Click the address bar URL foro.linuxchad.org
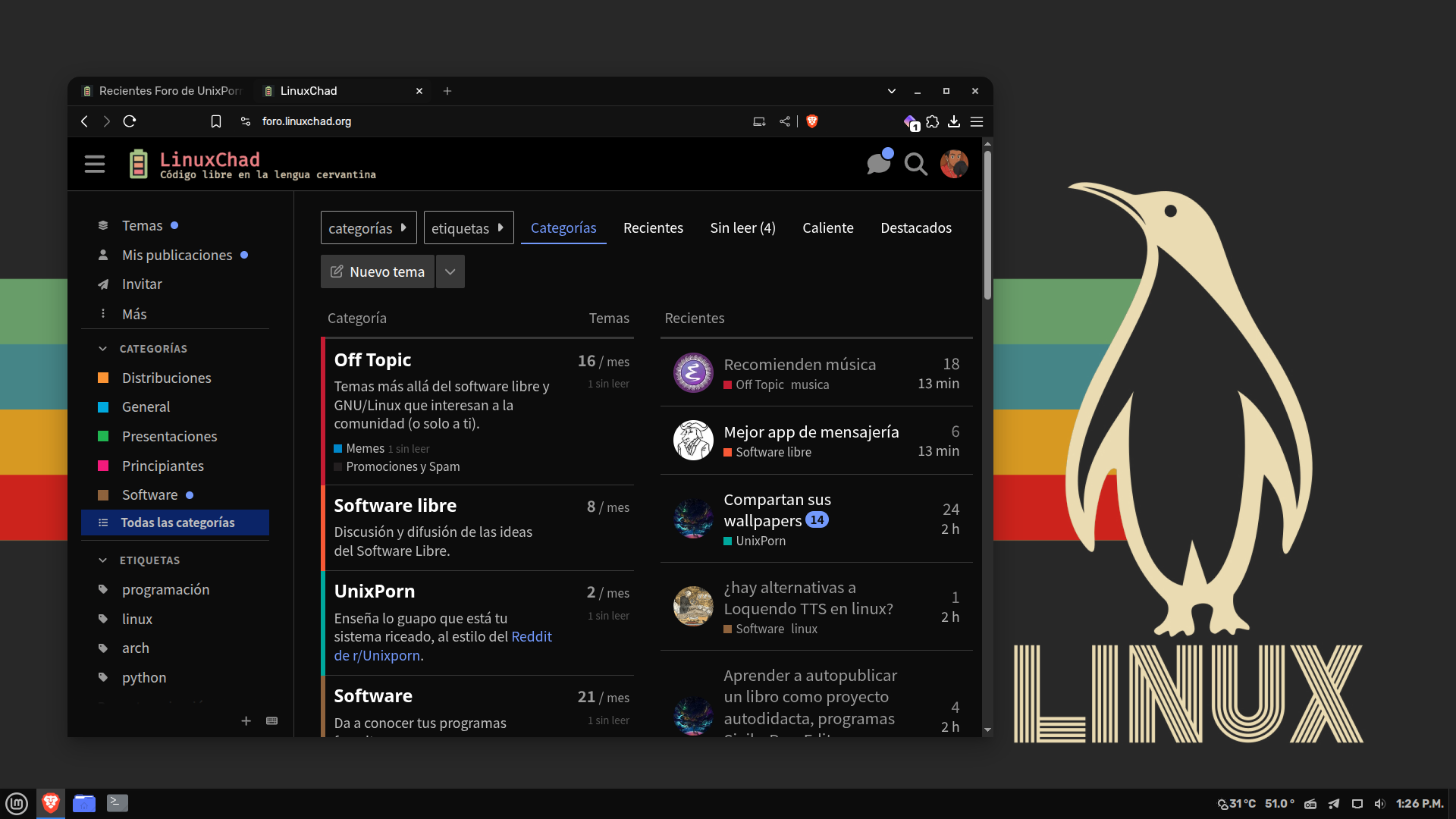 (x=306, y=121)
